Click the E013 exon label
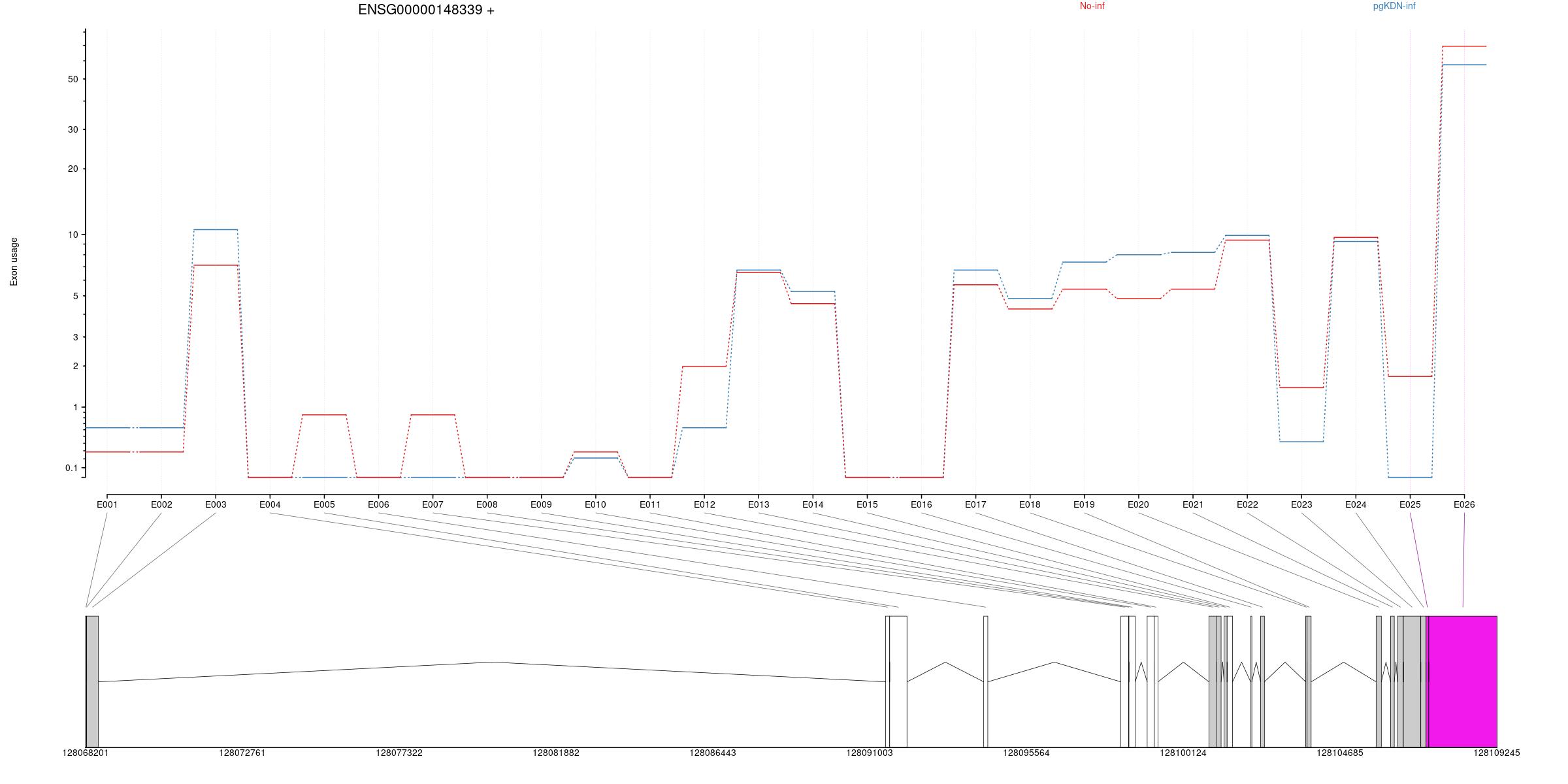 [759, 504]
